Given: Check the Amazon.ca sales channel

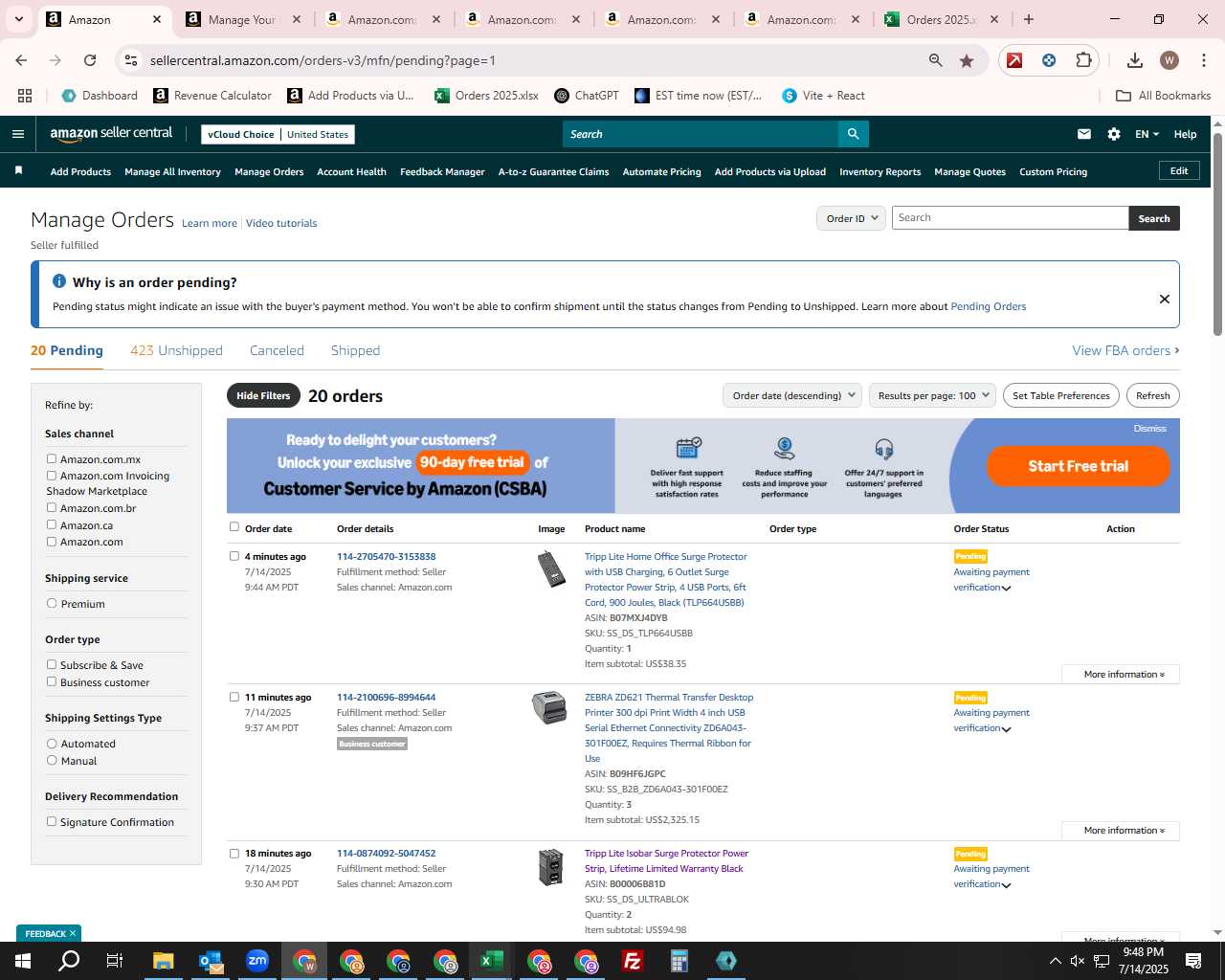Looking at the screenshot, I should click(x=52, y=524).
